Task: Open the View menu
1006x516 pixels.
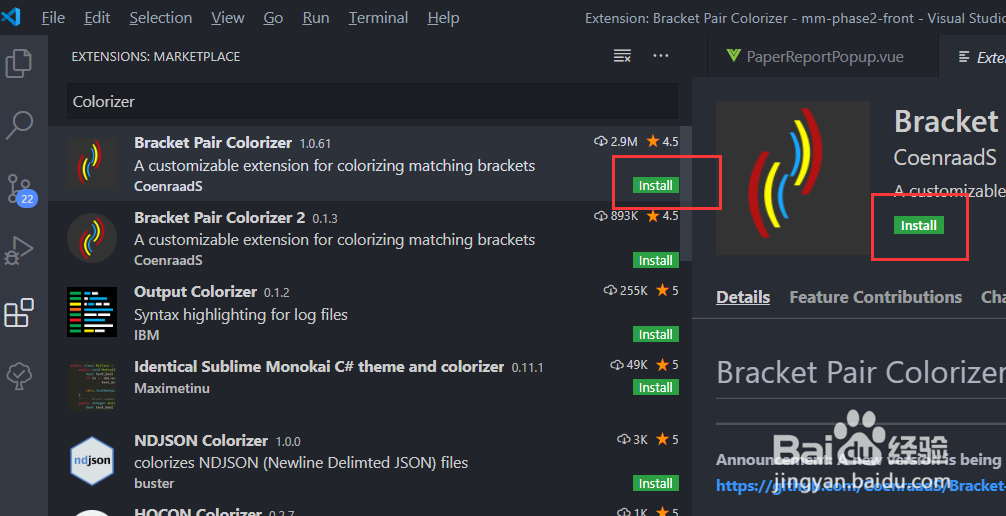Action: coord(228,18)
